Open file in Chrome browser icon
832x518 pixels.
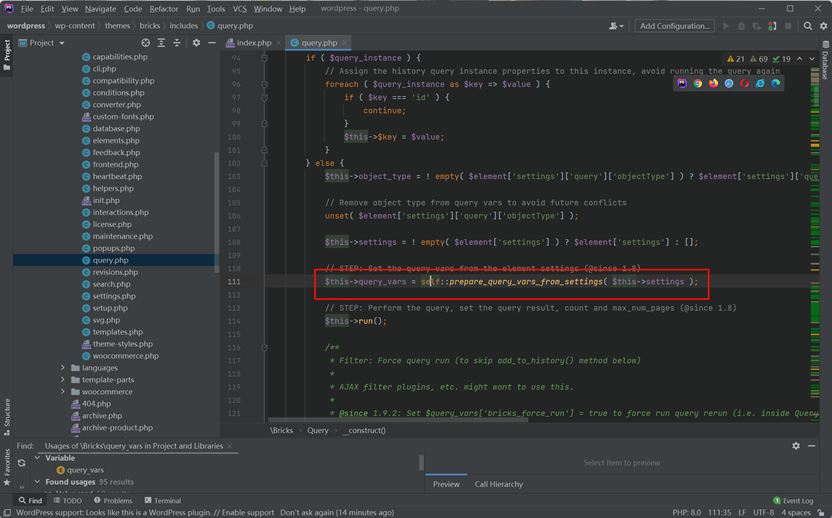coord(698,83)
